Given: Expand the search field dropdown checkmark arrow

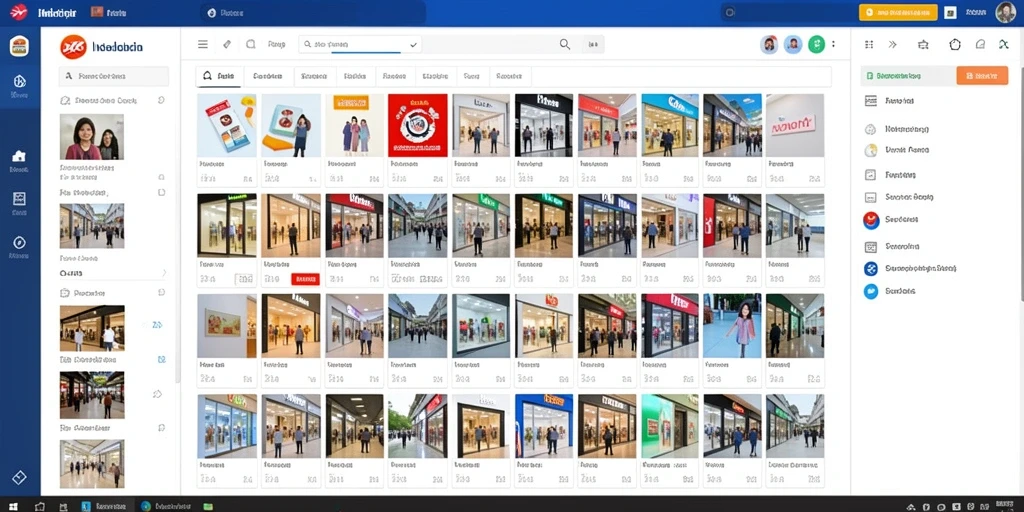Looking at the screenshot, I should (x=413, y=44).
